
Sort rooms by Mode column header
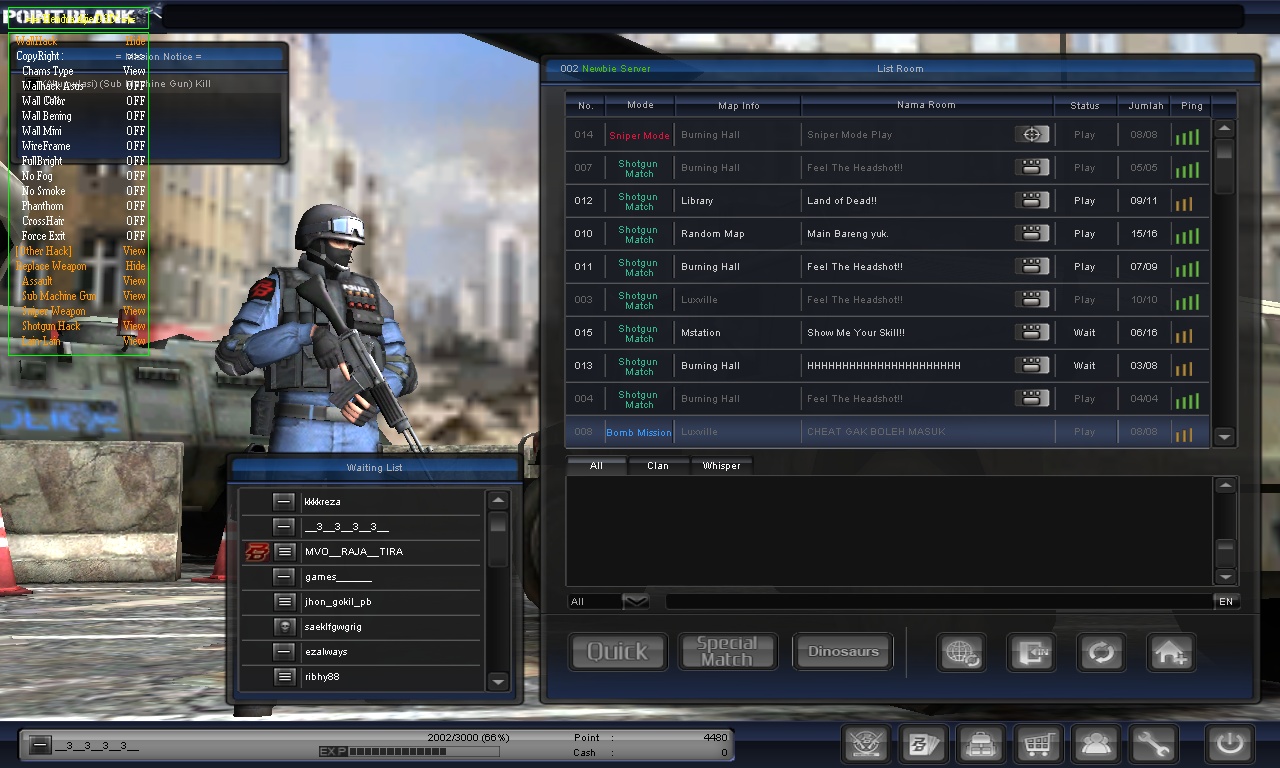640,105
